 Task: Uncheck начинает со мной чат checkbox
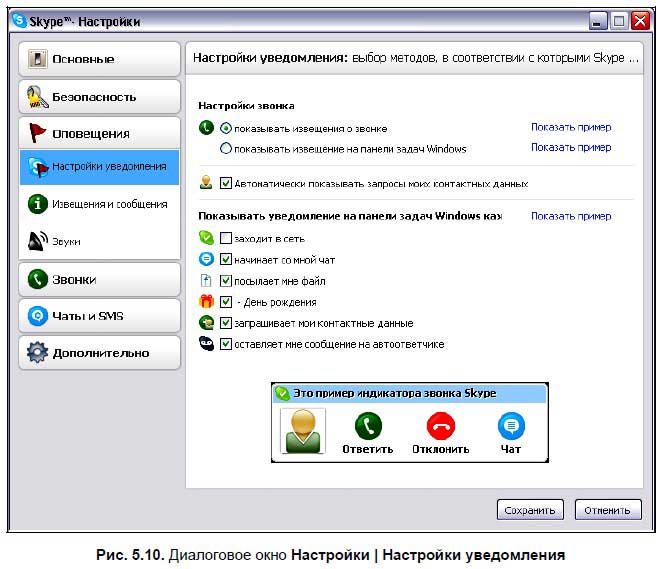point(226,259)
